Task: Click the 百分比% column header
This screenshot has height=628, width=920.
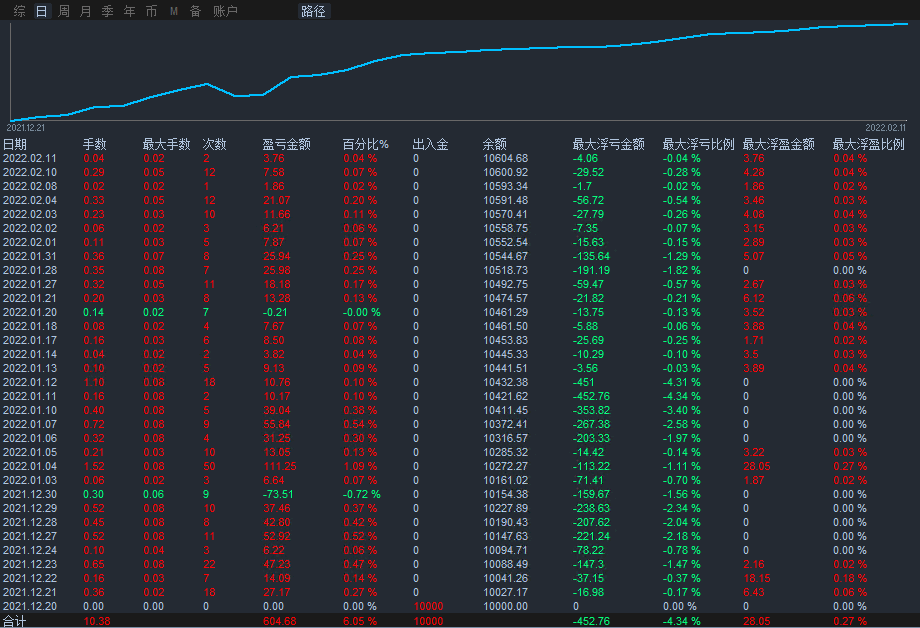Action: (x=365, y=144)
